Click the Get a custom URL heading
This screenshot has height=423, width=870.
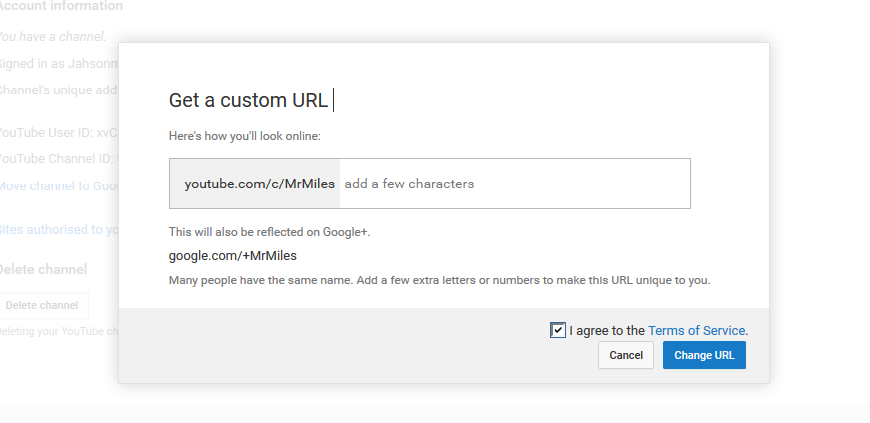click(x=248, y=100)
